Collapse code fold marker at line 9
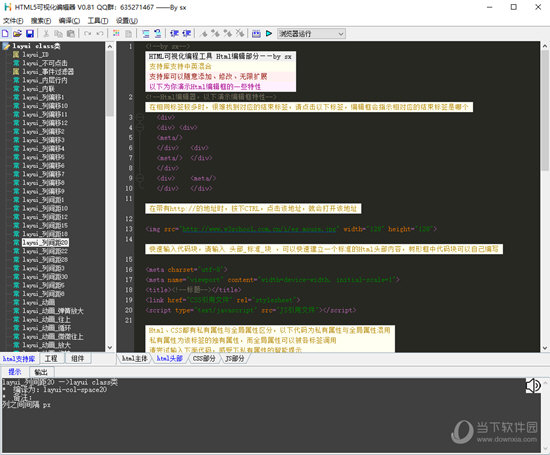Screen dimensions: 550x455 pyautogui.click(x=140, y=178)
